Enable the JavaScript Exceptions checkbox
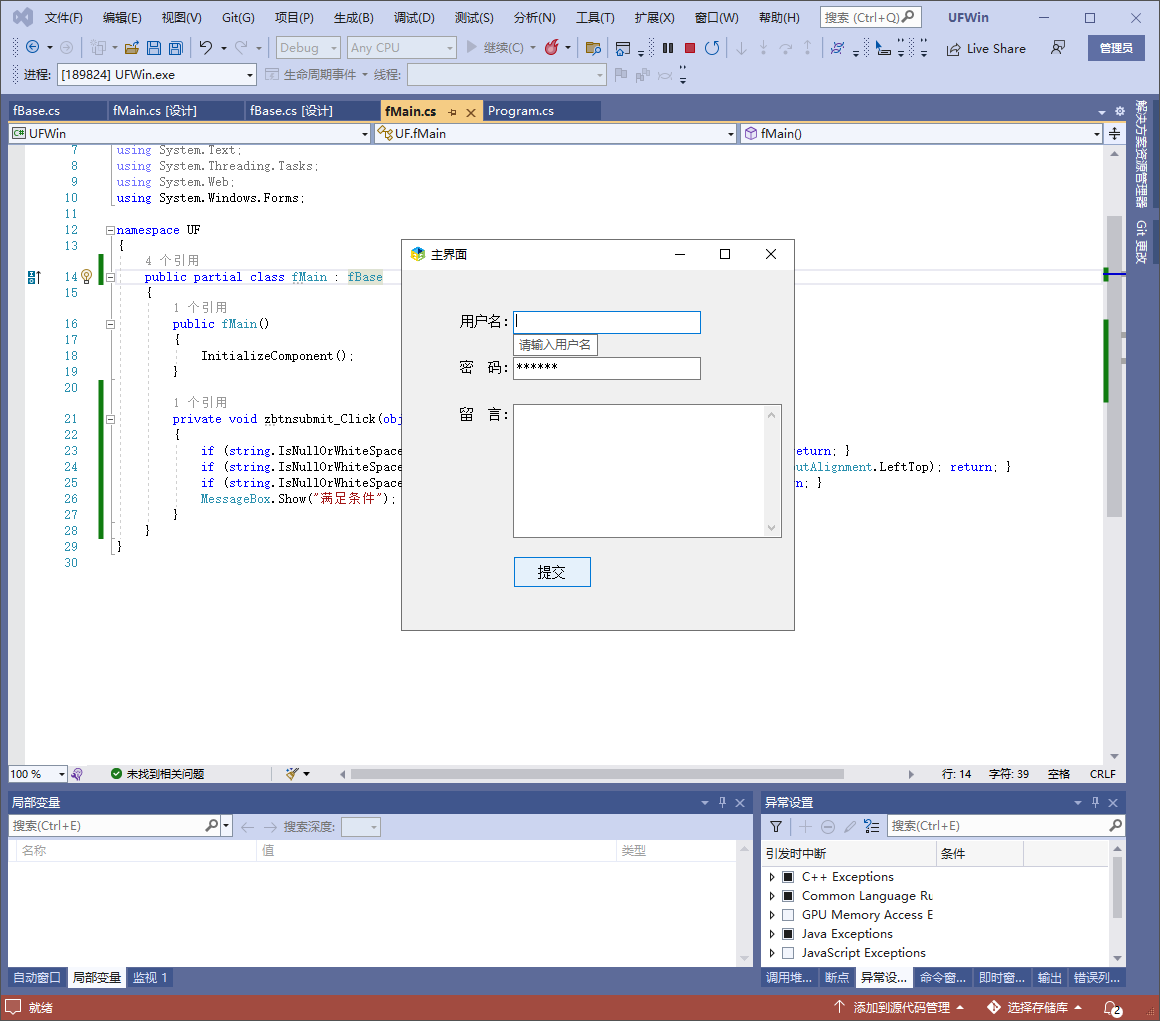 788,953
